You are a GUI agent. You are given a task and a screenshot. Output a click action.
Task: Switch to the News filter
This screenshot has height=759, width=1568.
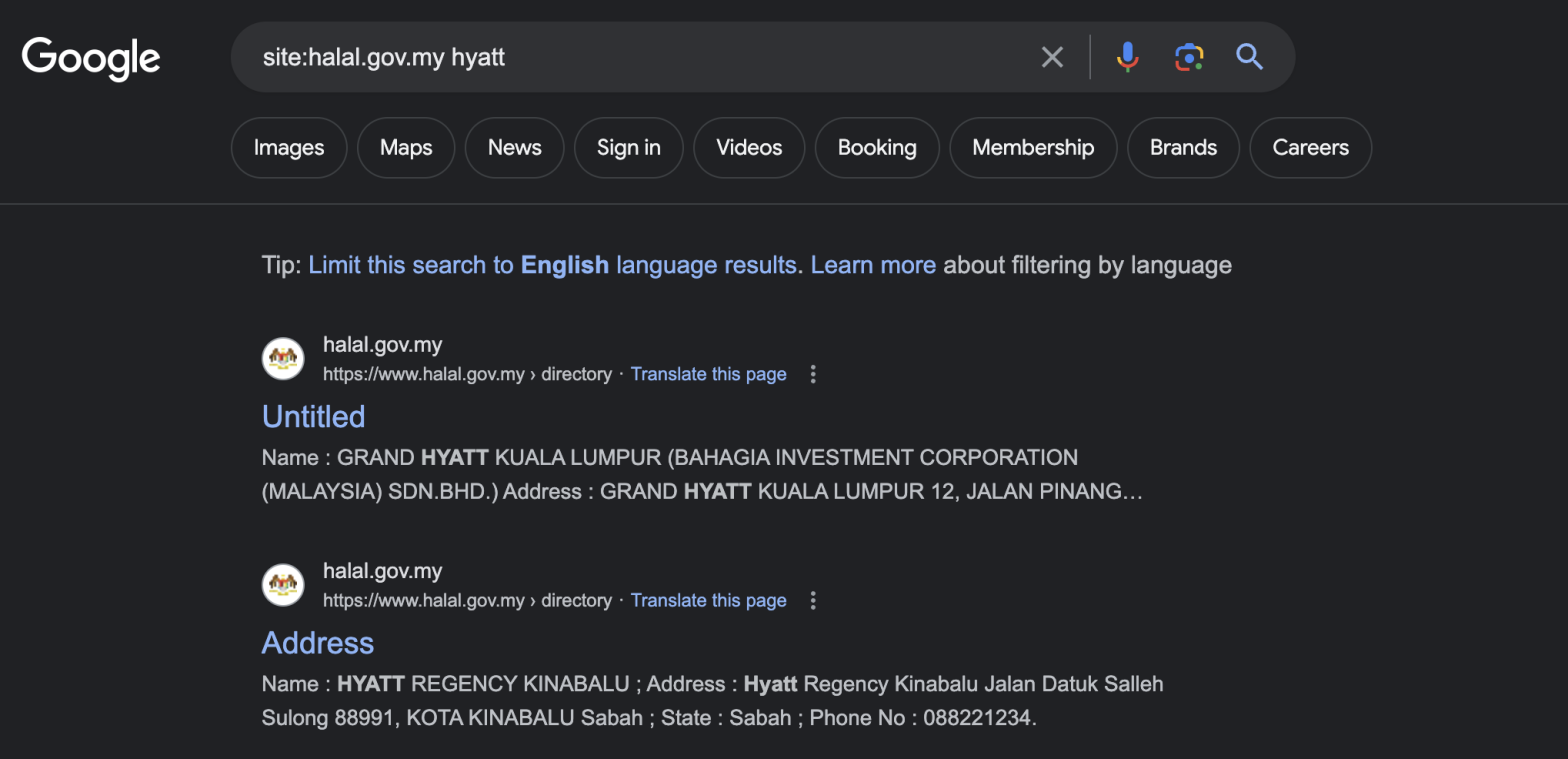coord(514,148)
